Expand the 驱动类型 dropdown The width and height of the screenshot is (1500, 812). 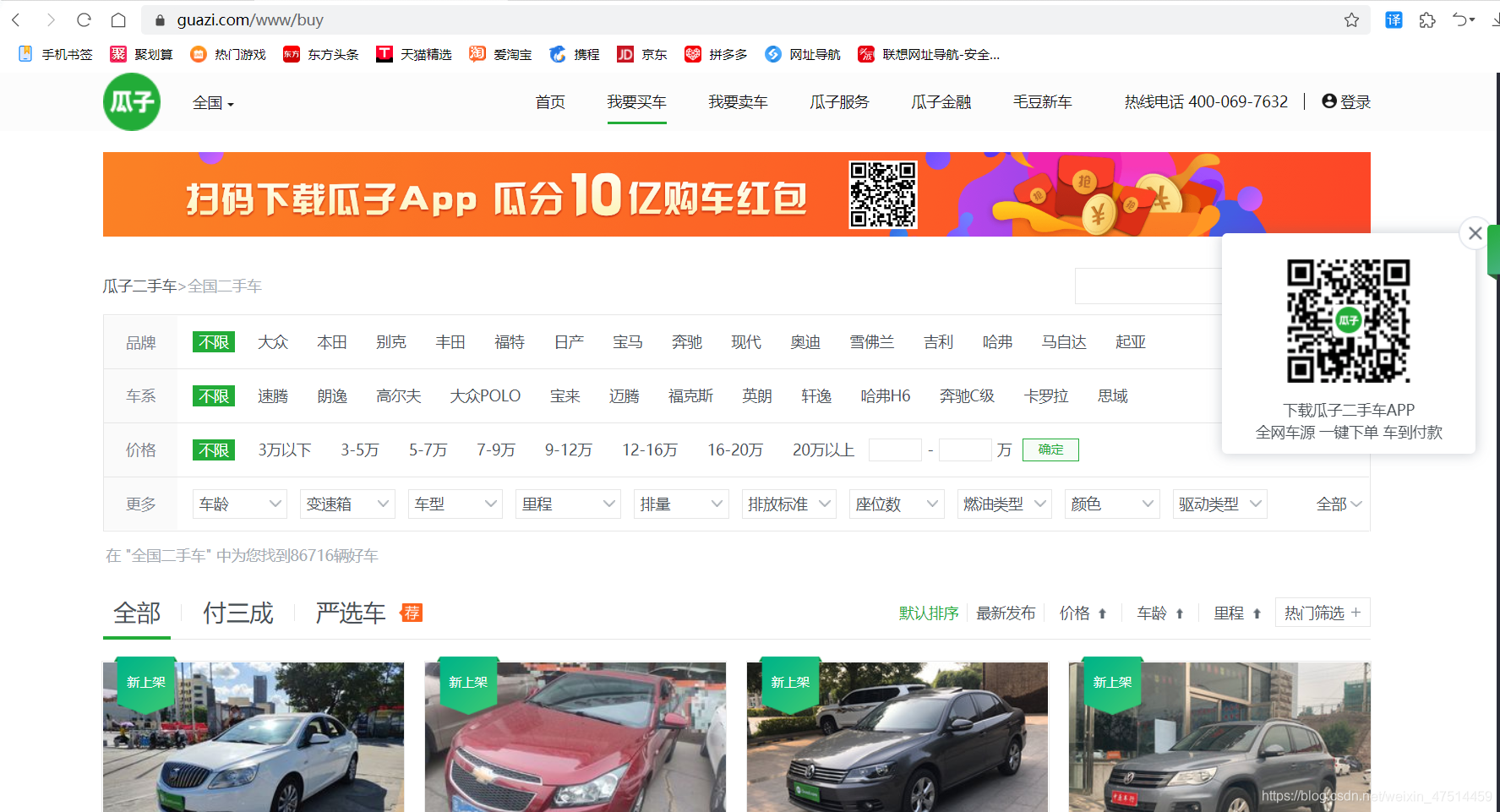tap(1220, 504)
